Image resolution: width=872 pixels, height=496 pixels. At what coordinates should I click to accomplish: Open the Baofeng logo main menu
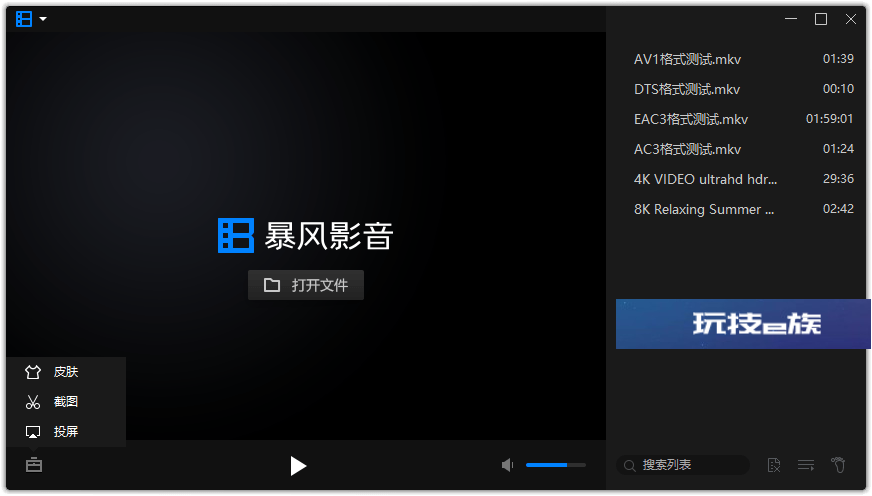point(24,19)
